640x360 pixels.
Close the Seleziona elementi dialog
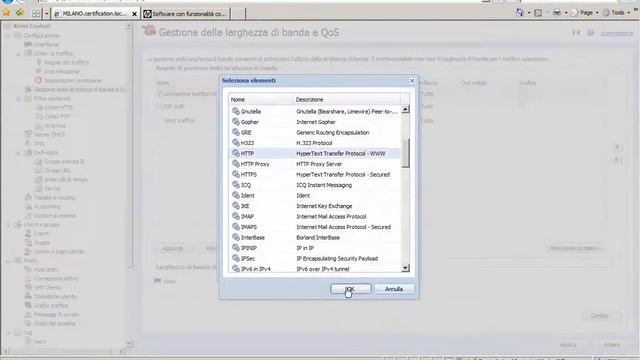point(412,81)
